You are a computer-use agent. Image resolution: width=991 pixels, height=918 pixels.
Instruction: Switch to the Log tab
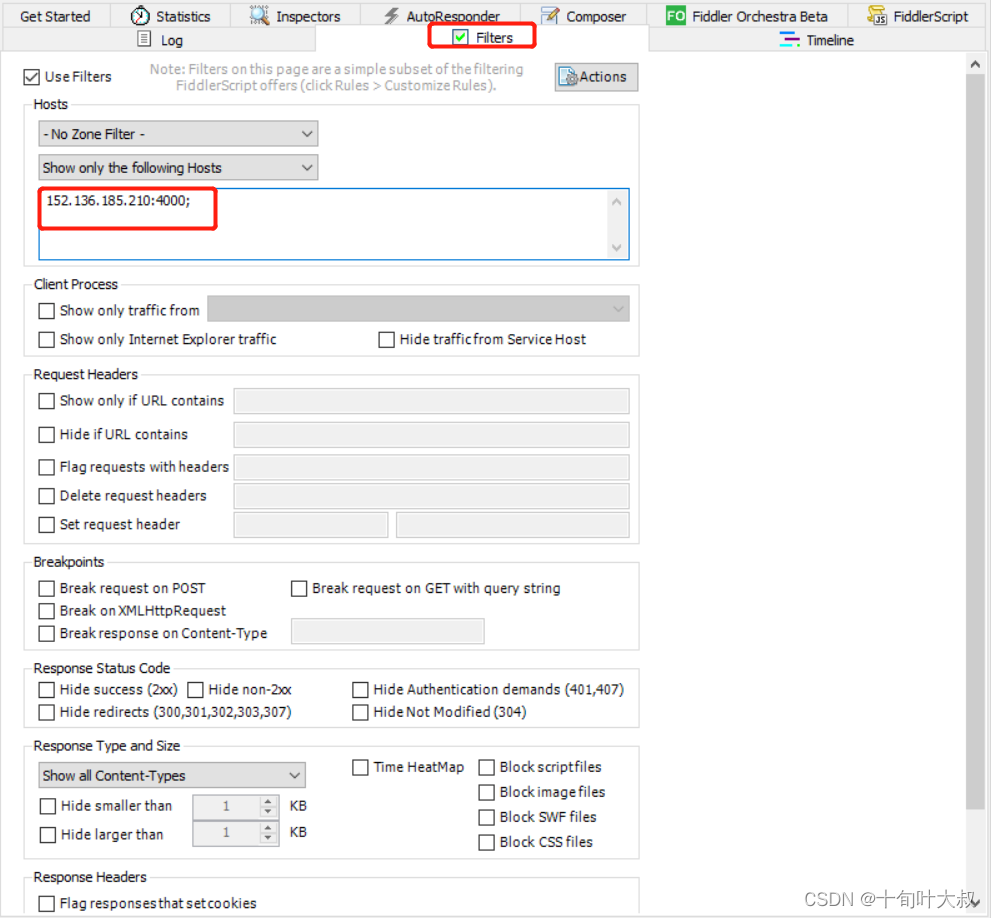tap(159, 40)
